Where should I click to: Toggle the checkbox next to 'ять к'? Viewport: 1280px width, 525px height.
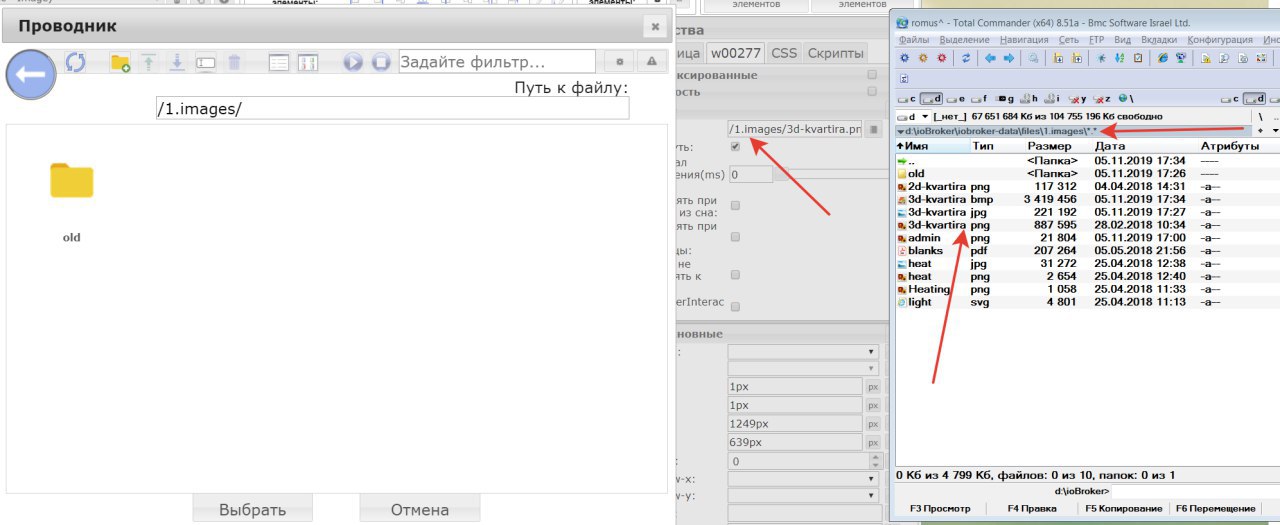point(736,274)
